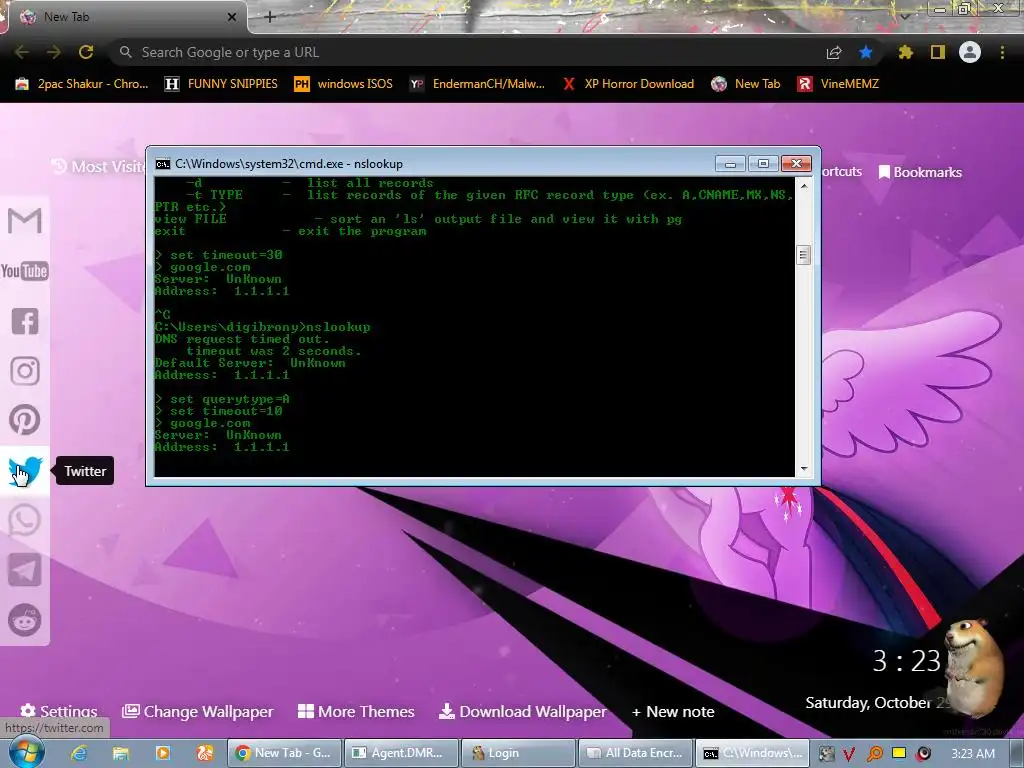Open the WhatsApp sidebar shortcut

[25, 520]
